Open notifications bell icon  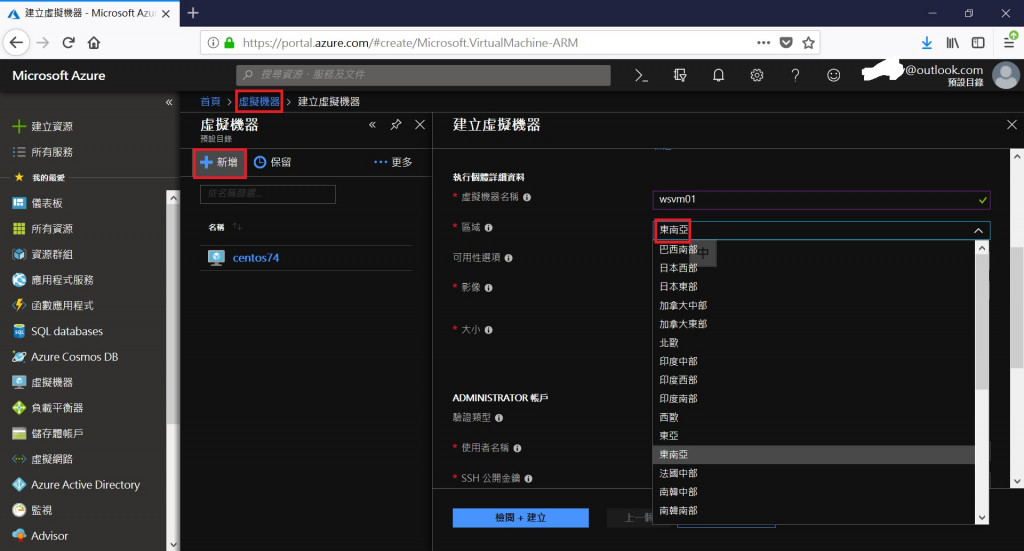[718, 76]
